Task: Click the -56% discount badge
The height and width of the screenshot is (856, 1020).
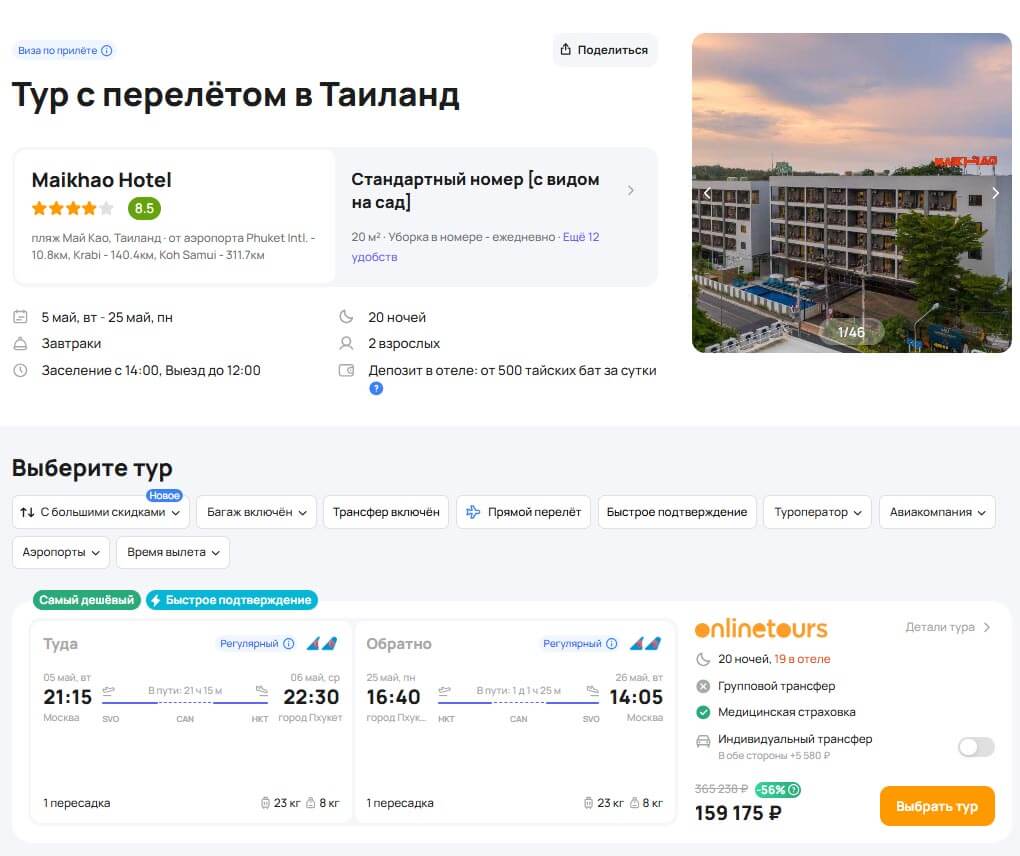Action: [x=777, y=790]
